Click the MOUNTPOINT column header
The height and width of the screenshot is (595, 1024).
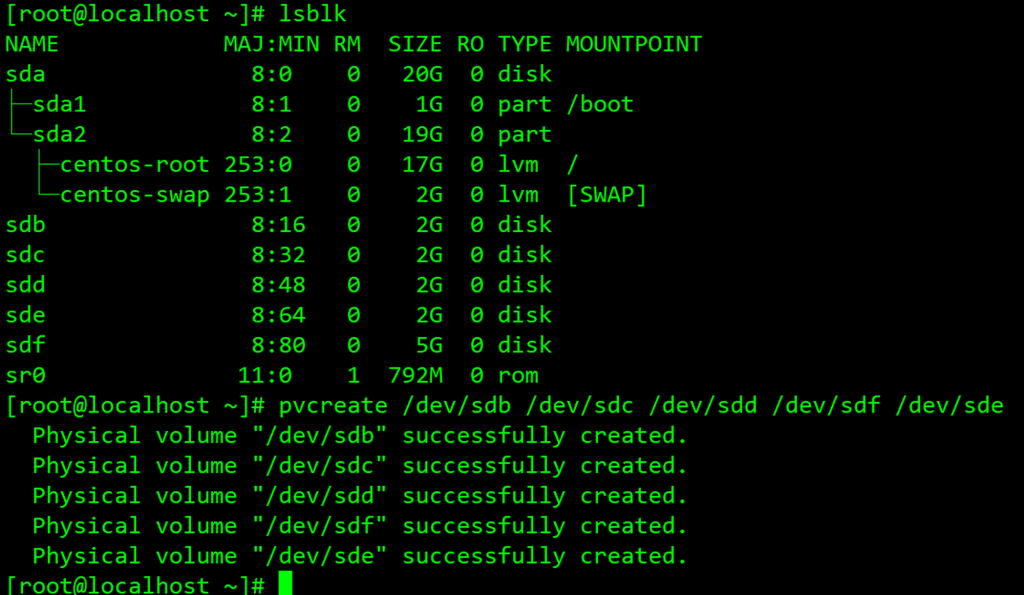click(x=634, y=44)
